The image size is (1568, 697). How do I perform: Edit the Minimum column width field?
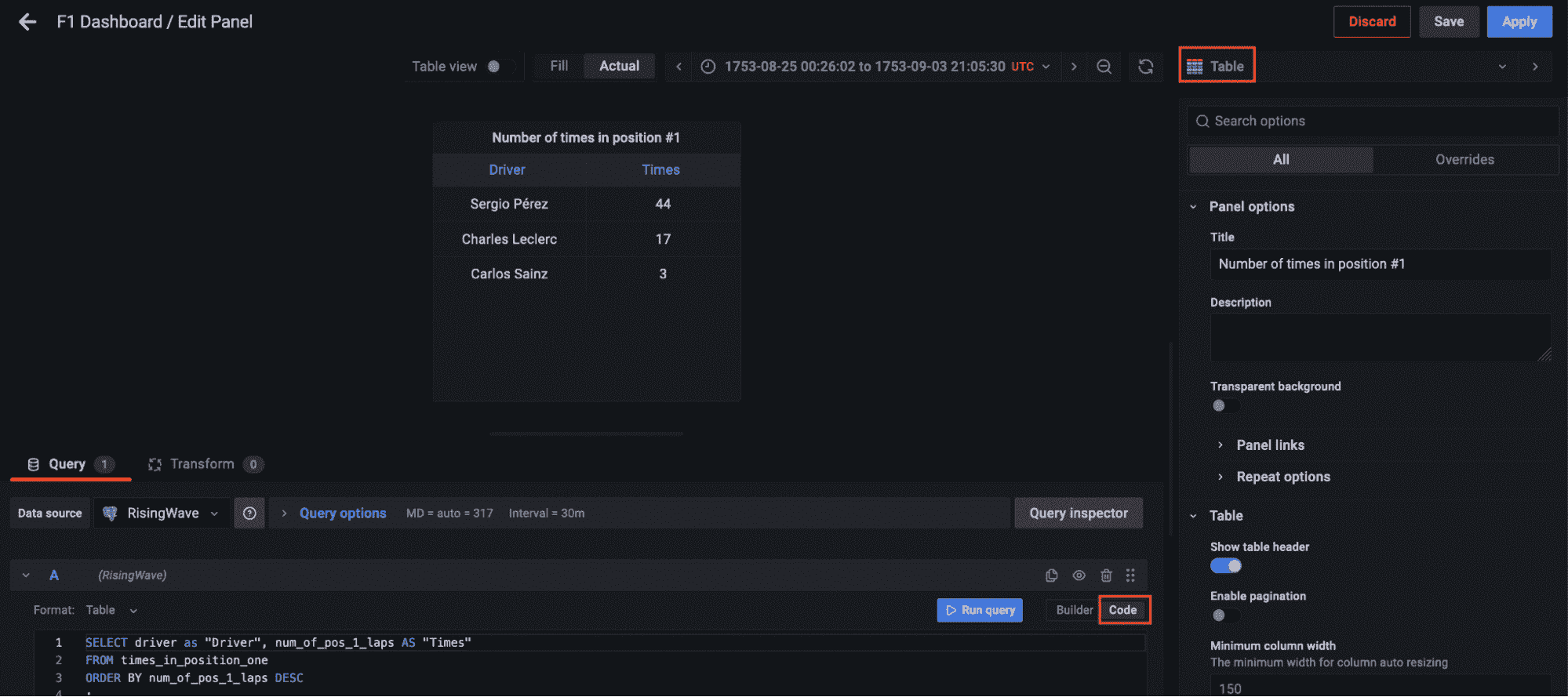click(x=1381, y=687)
